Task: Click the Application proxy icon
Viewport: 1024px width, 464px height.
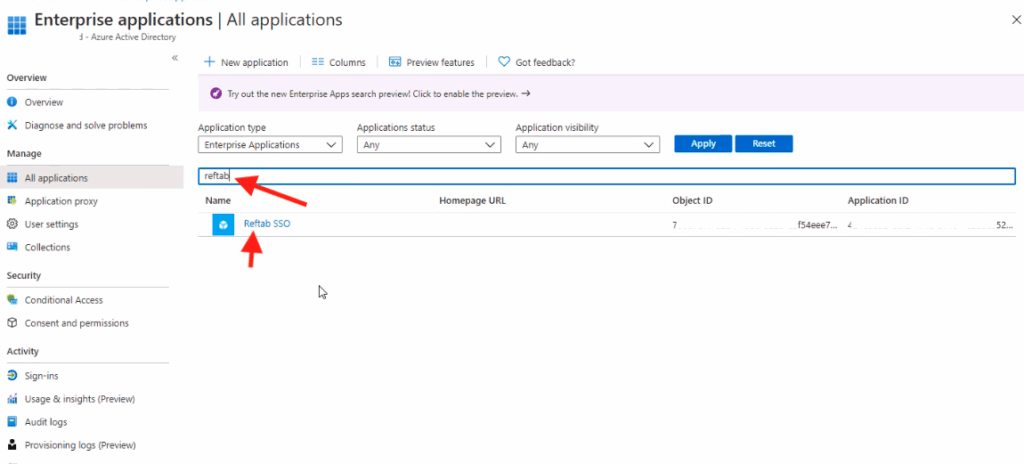Action: click(12, 201)
